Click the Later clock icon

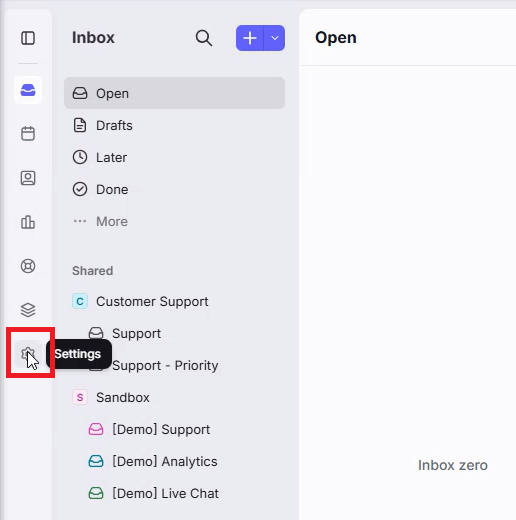click(80, 157)
